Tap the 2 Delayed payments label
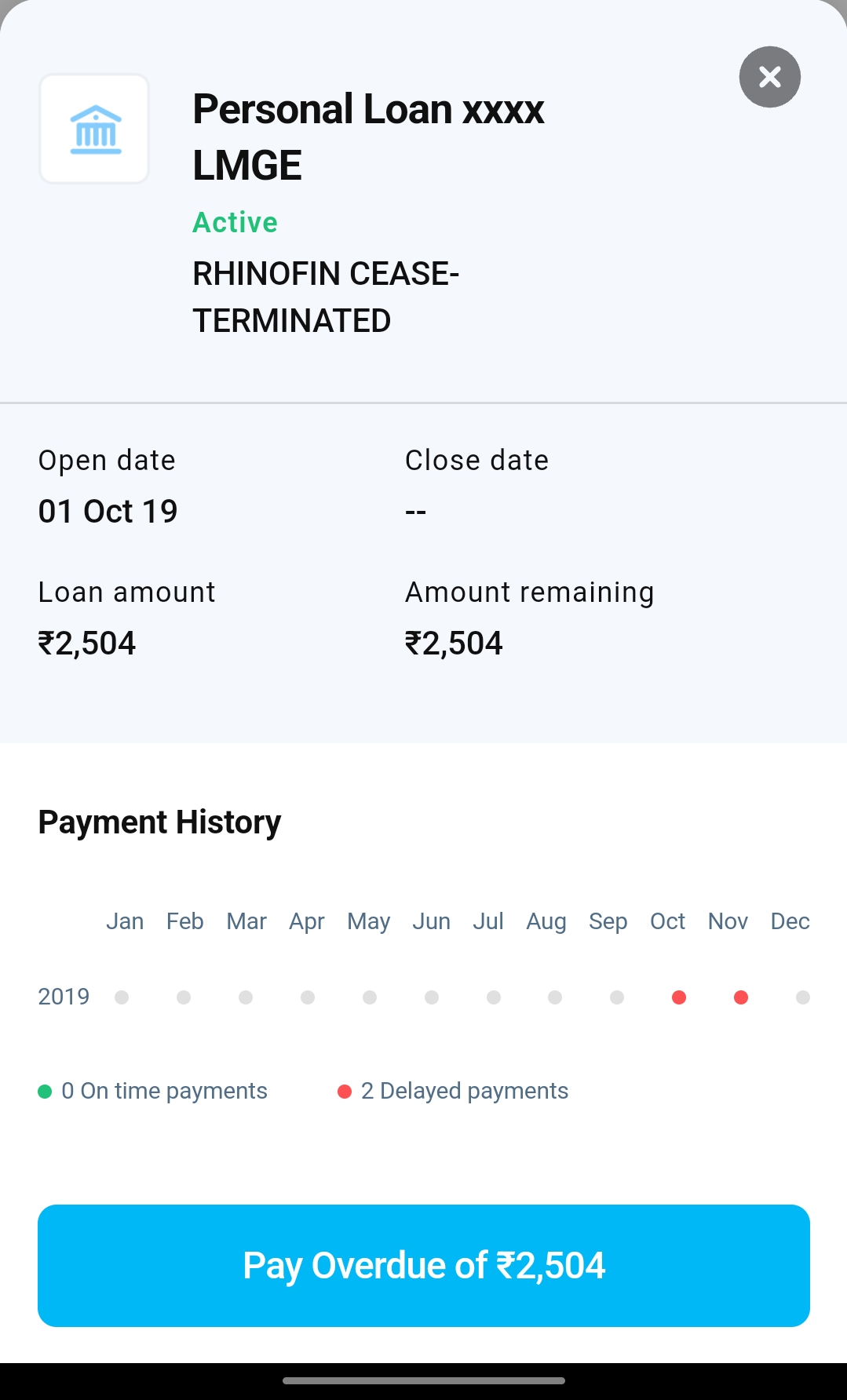847x1400 pixels. (464, 1091)
